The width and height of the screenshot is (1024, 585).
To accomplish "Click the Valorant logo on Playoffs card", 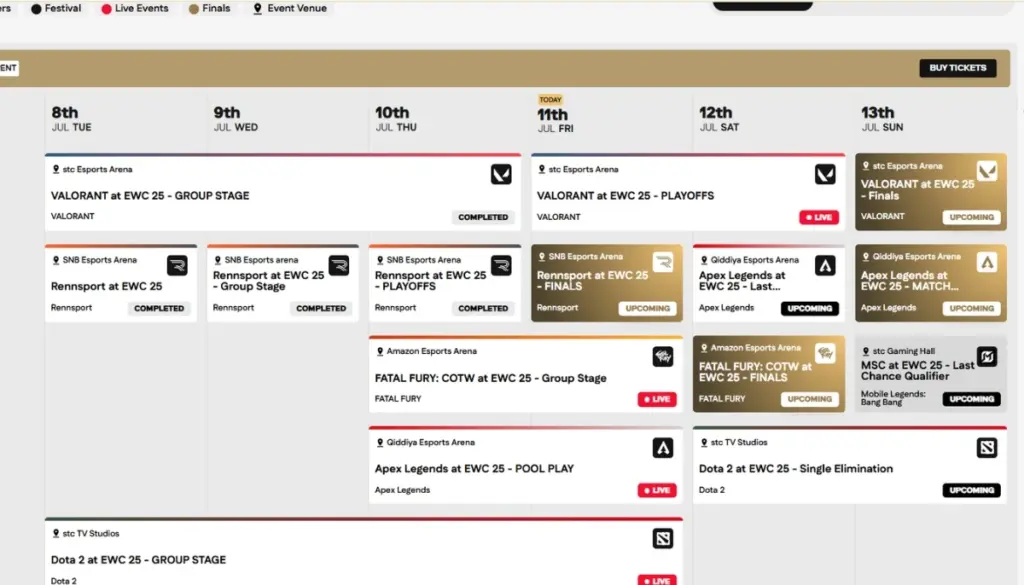I will (825, 174).
